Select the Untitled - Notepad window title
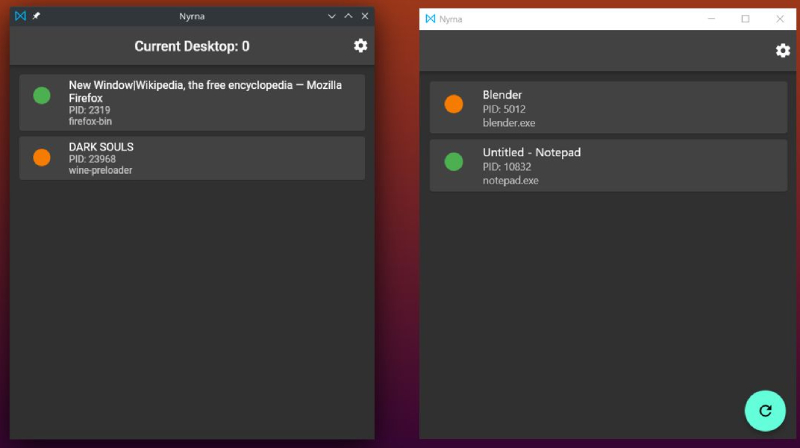Viewport: 800px width, 448px height. (532, 153)
